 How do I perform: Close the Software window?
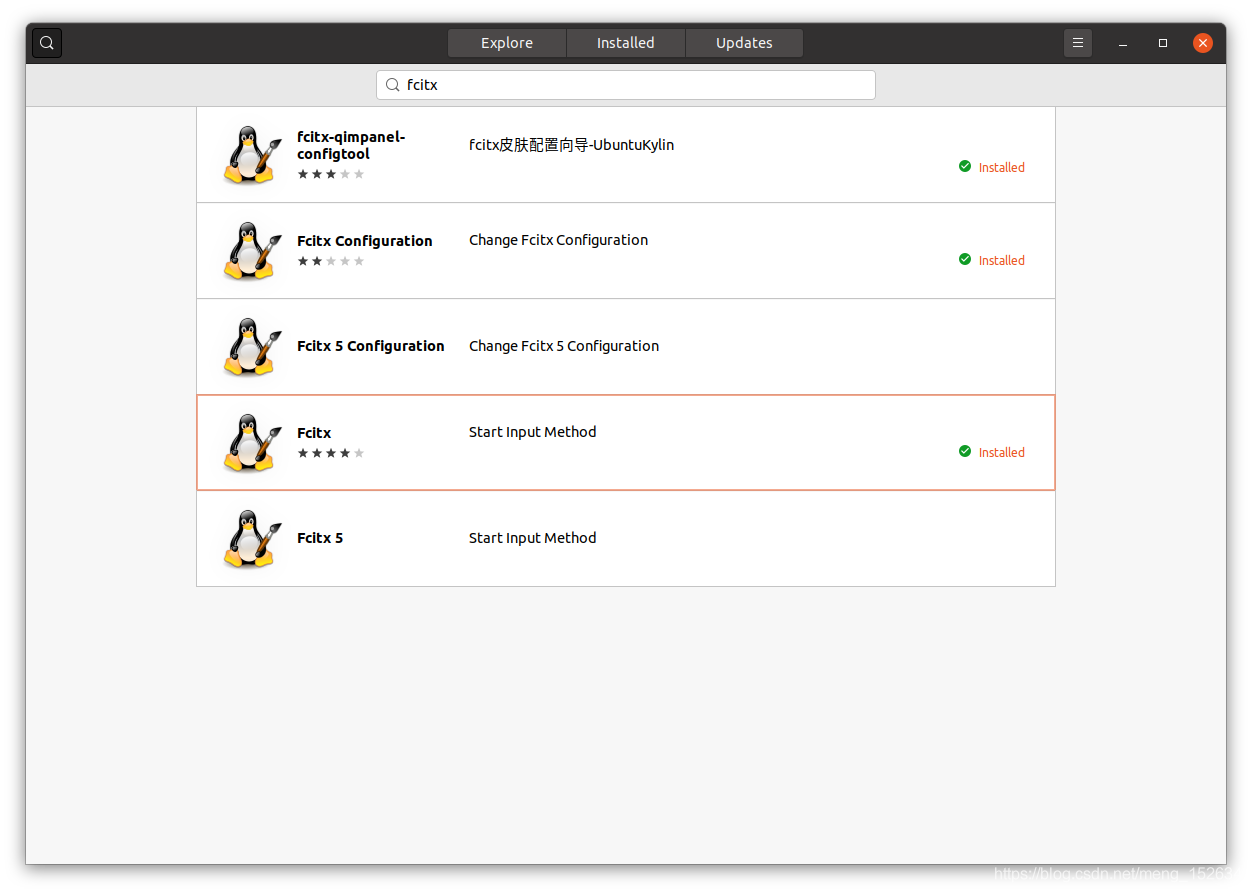(1203, 43)
